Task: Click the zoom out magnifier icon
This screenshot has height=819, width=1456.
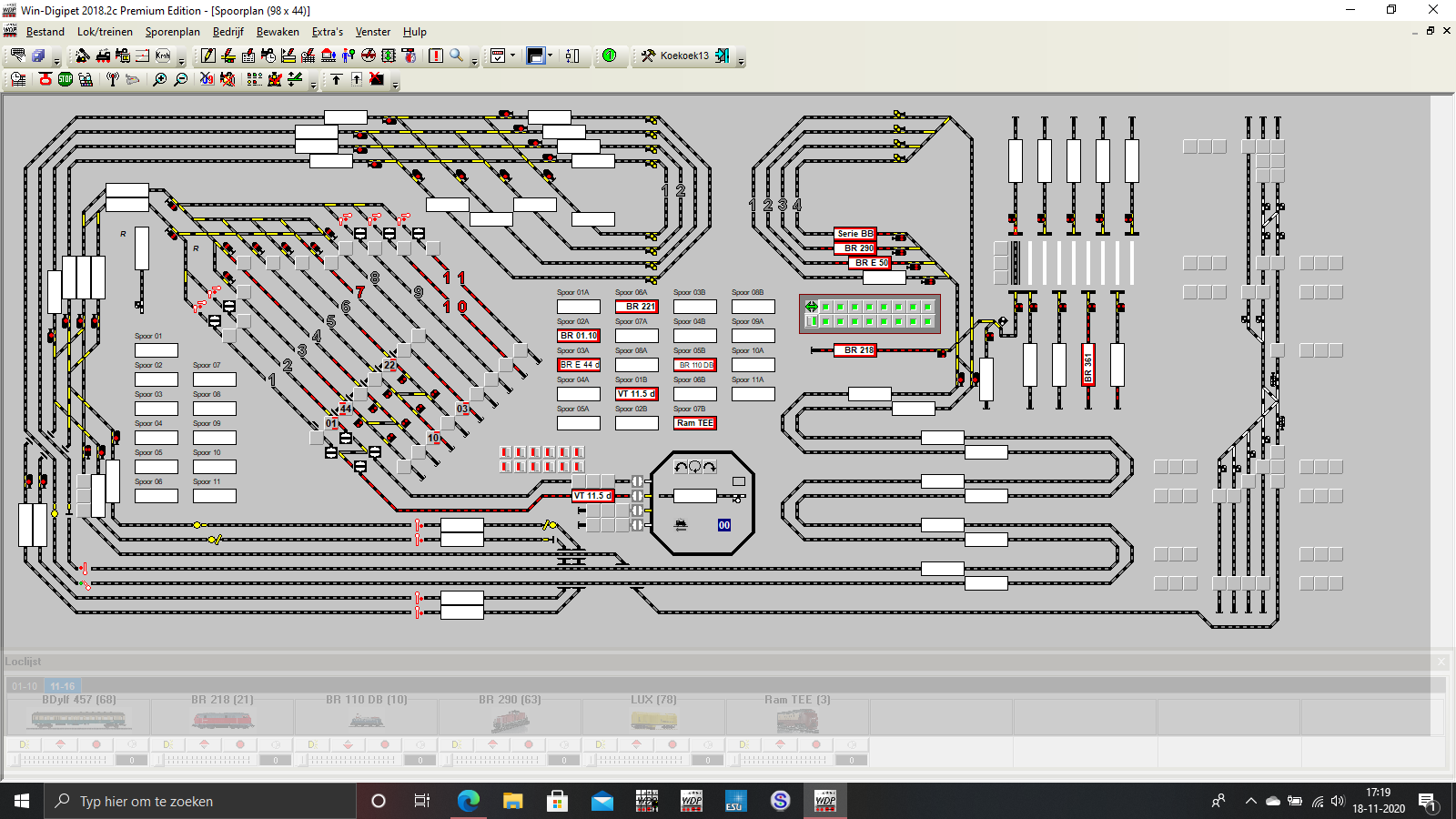Action: click(x=181, y=79)
